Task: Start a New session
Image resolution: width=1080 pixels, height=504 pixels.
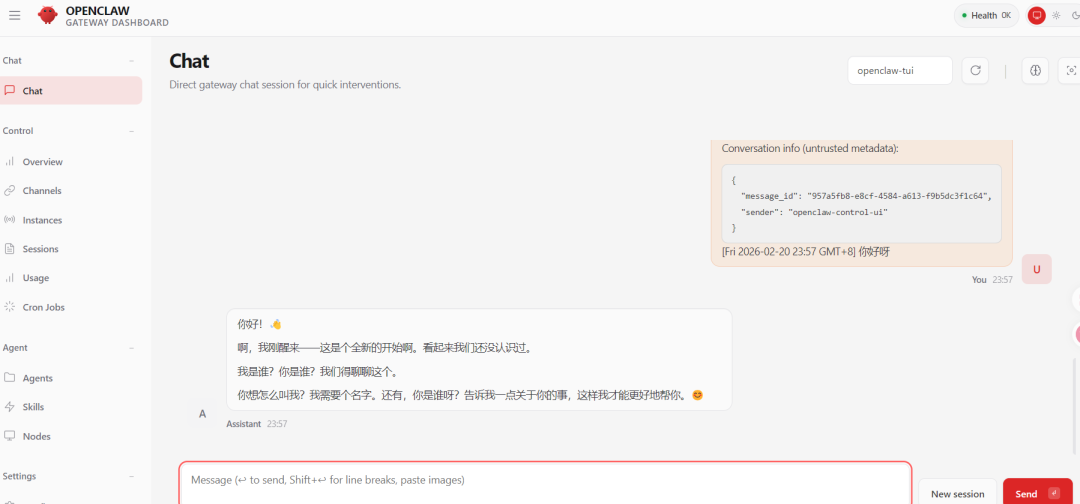Action: (957, 494)
